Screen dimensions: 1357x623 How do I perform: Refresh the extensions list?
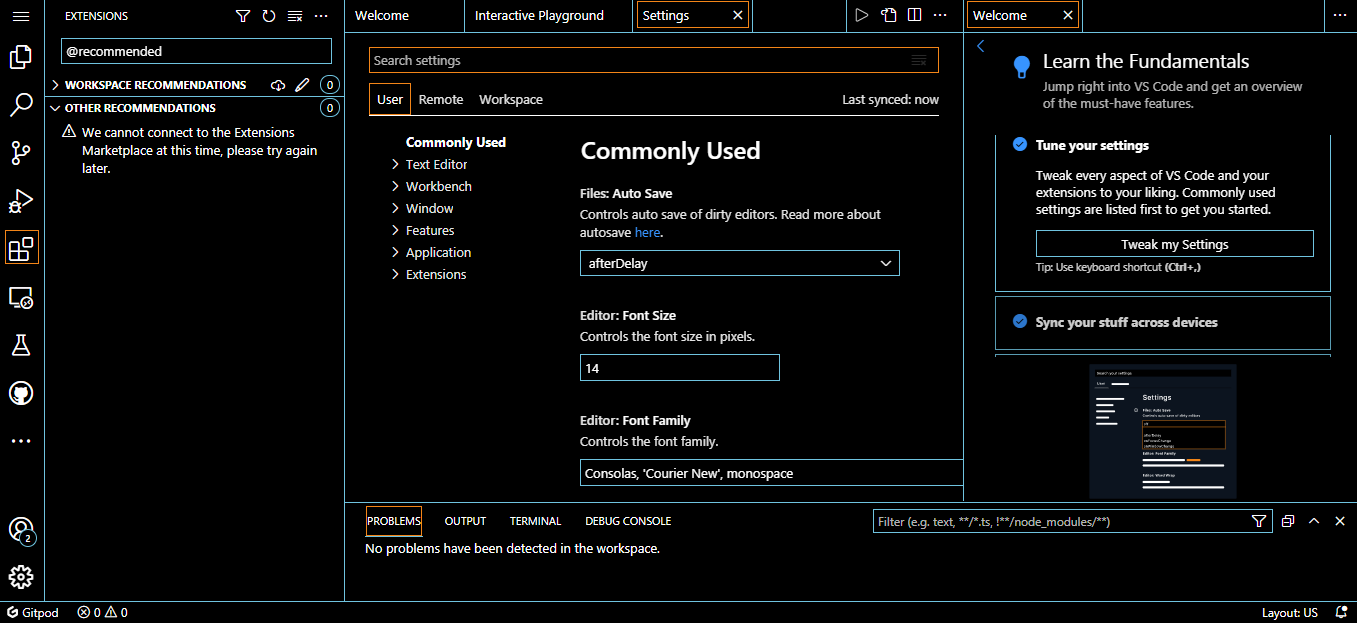point(269,16)
